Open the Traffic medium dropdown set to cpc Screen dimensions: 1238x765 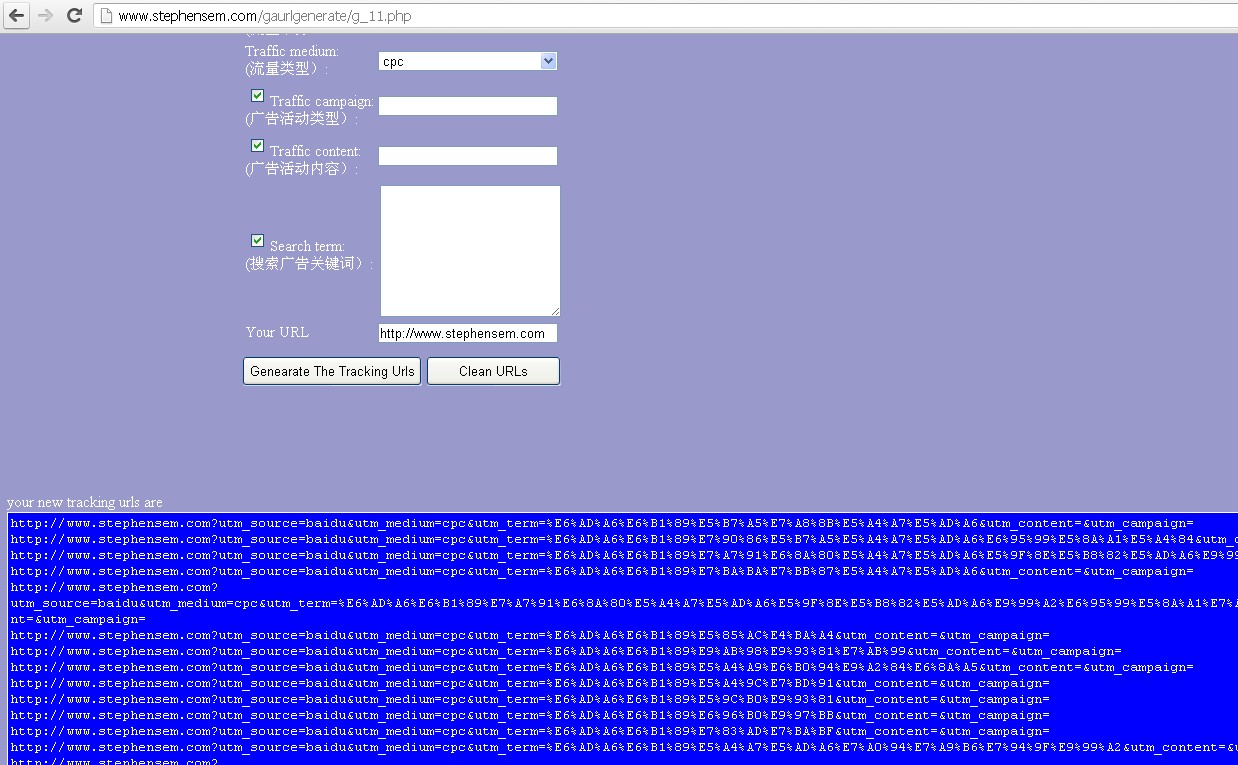point(467,61)
